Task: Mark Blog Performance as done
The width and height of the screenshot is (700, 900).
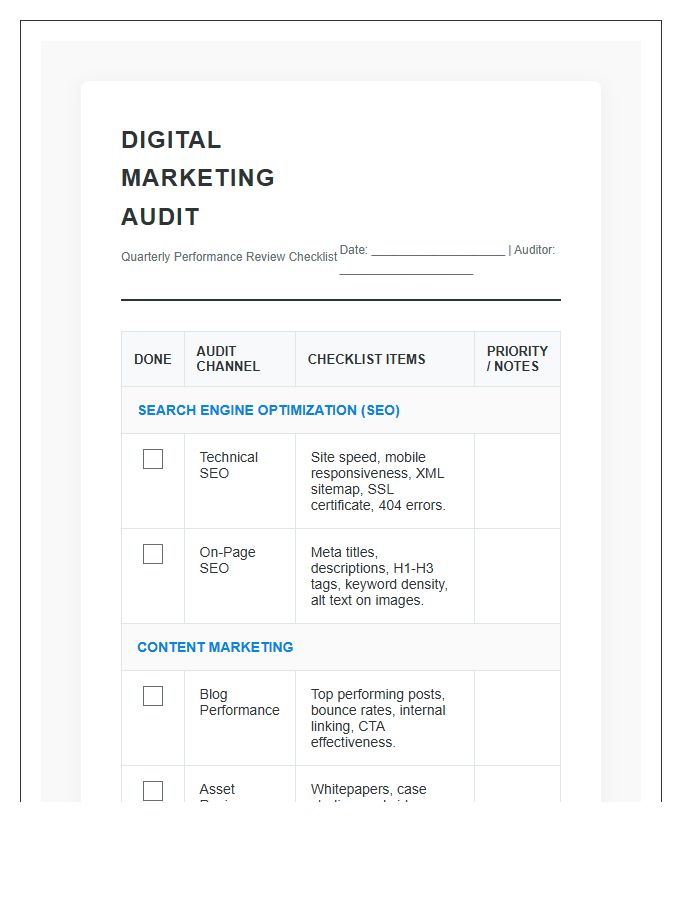Action: [x=153, y=696]
